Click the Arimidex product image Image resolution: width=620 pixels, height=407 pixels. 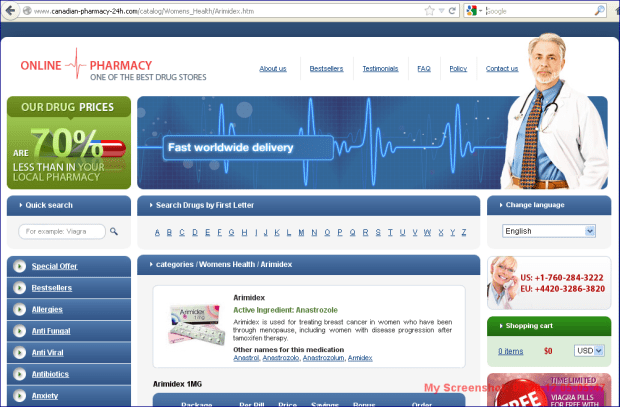[195, 323]
